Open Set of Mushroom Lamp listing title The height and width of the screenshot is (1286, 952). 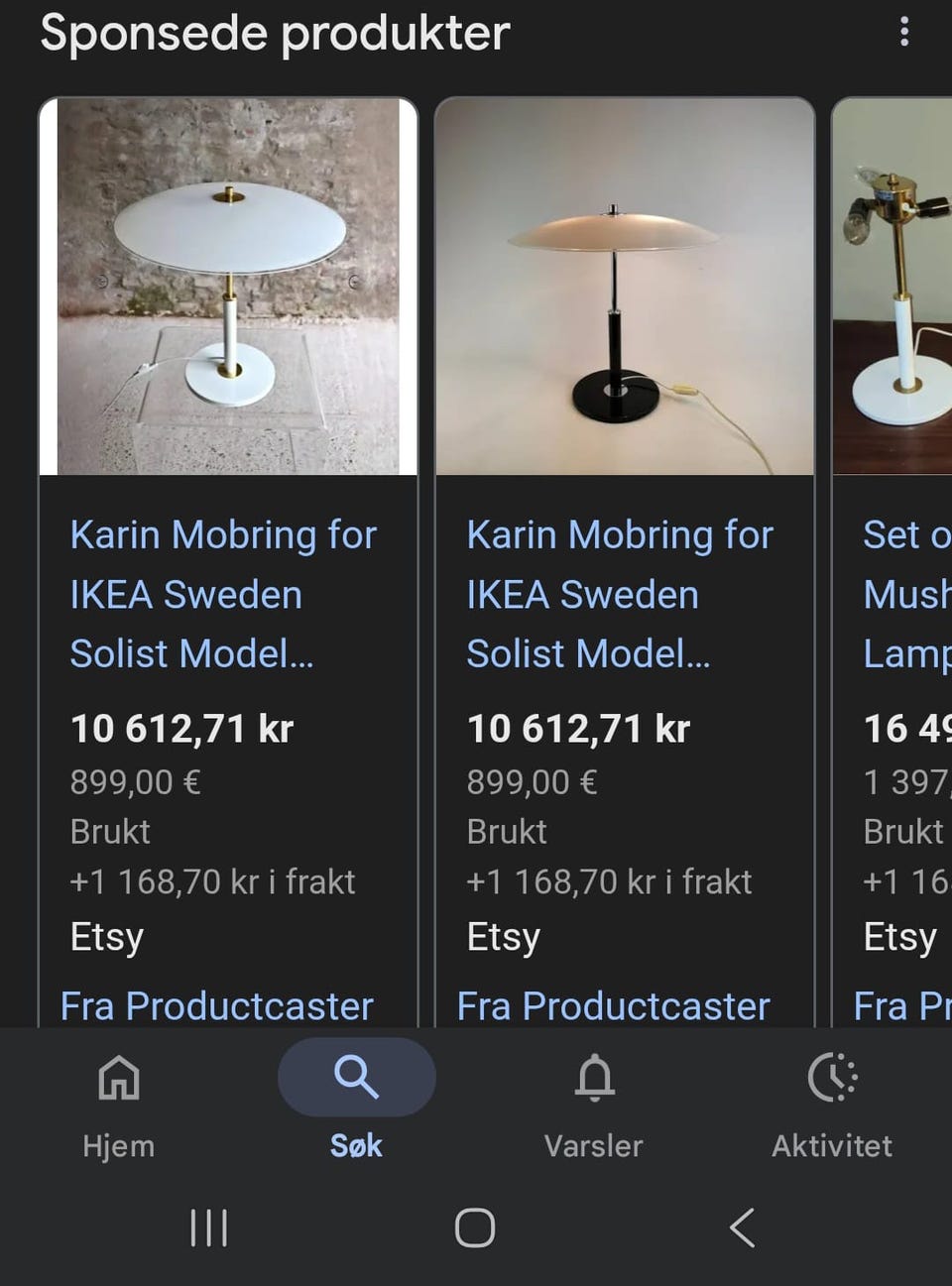coord(907,594)
